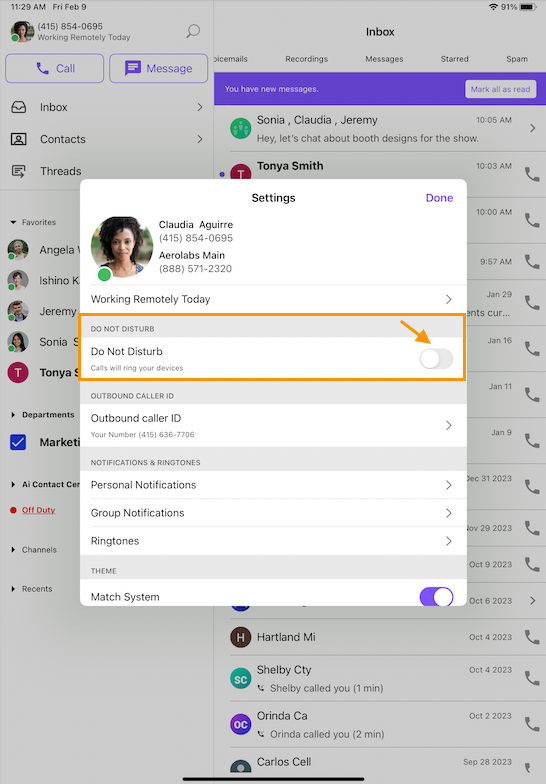Open the search magnifier icon
This screenshot has height=784, width=546.
pos(193,31)
